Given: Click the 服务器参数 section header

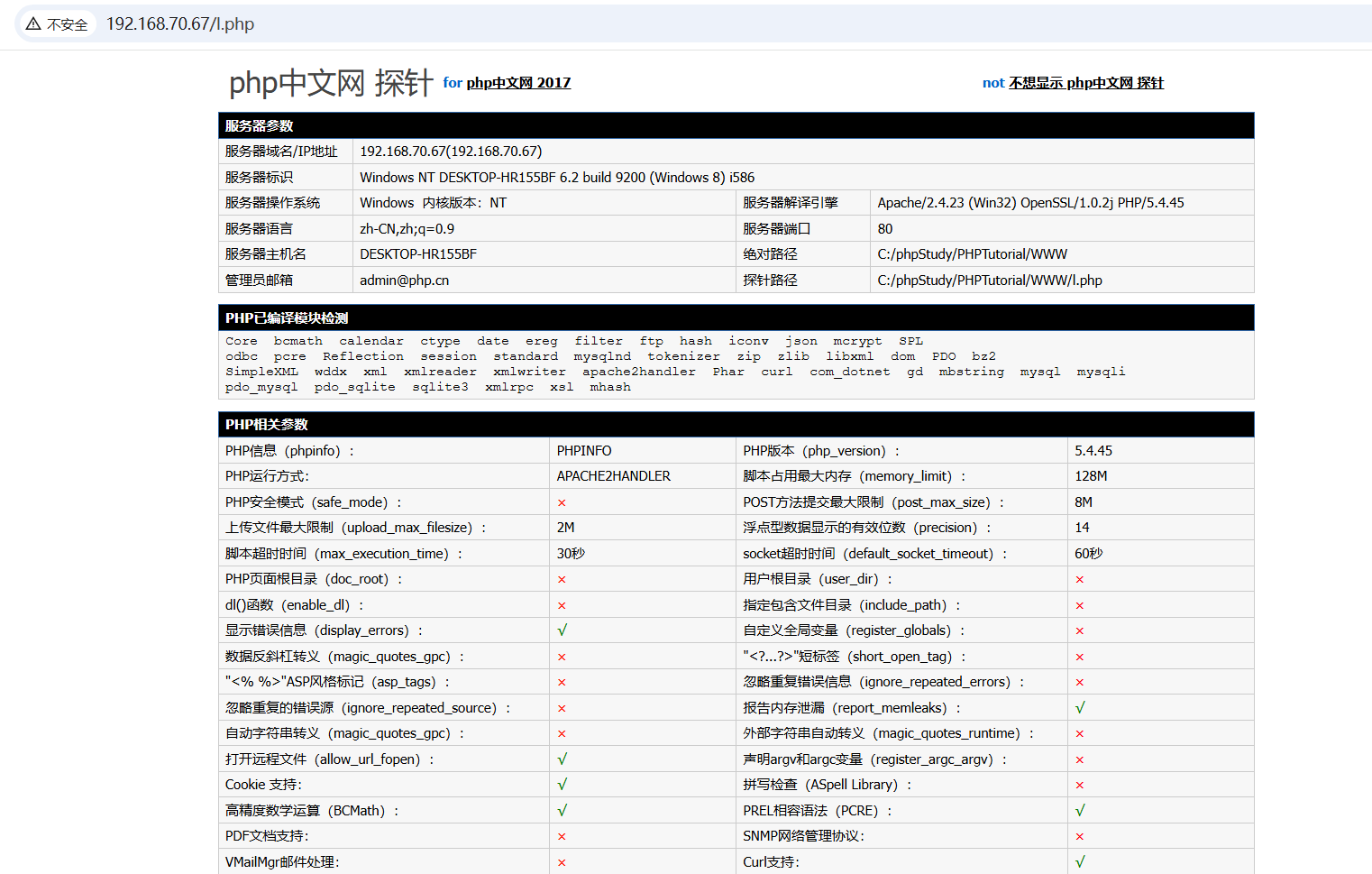Looking at the screenshot, I should pyautogui.click(x=736, y=125).
